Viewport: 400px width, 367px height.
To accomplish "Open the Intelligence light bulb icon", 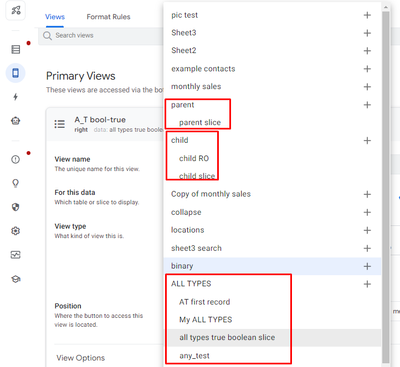I will tap(16, 183).
